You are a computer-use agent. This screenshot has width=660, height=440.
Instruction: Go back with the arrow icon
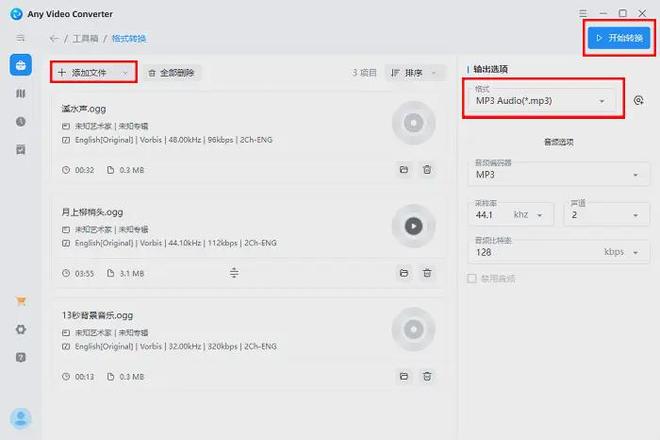54,39
